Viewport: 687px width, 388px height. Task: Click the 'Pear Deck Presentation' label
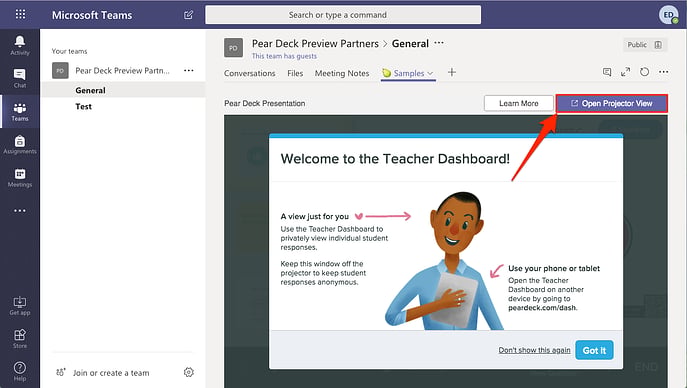[265, 103]
